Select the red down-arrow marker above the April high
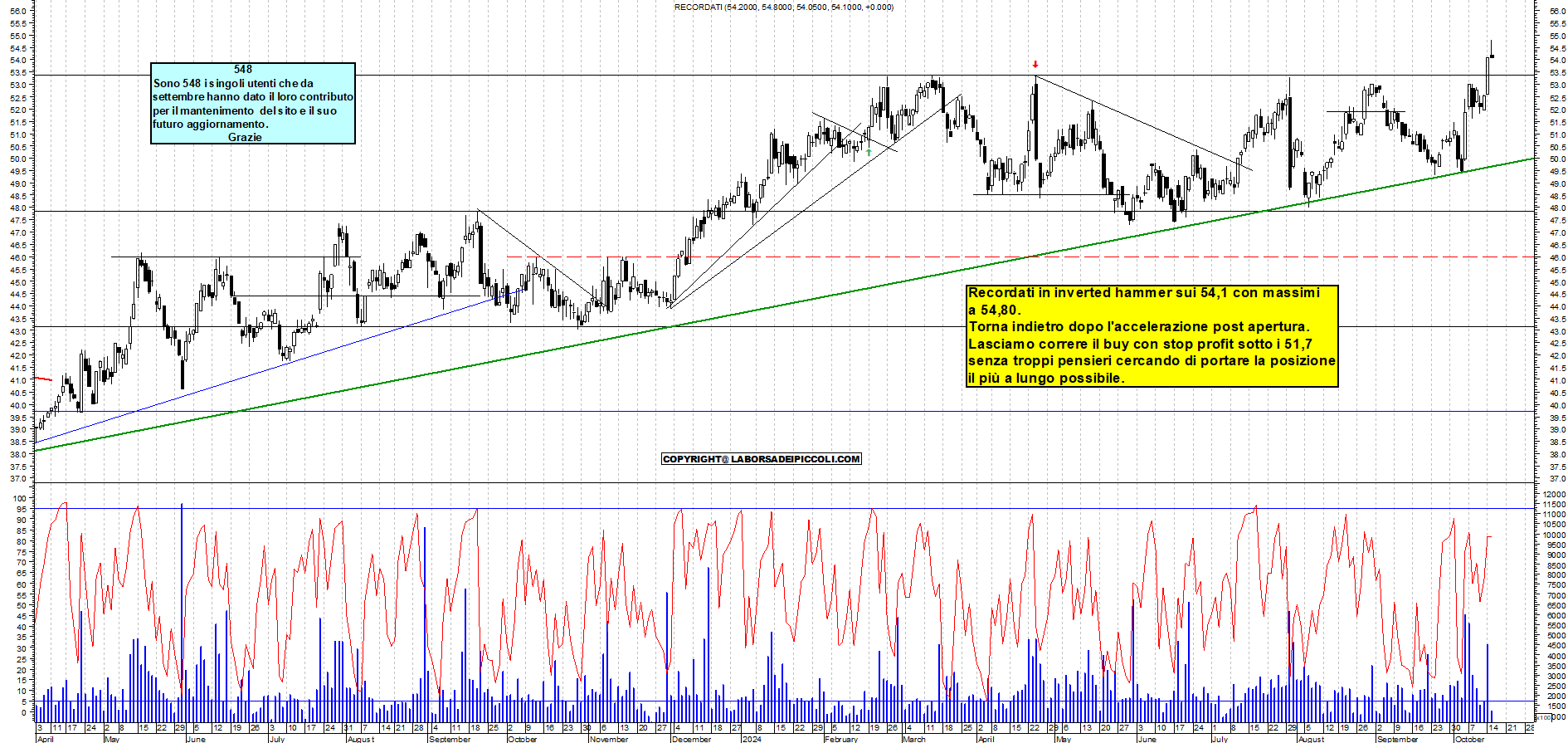Viewport: 1568px width, 743px height. point(1035,64)
